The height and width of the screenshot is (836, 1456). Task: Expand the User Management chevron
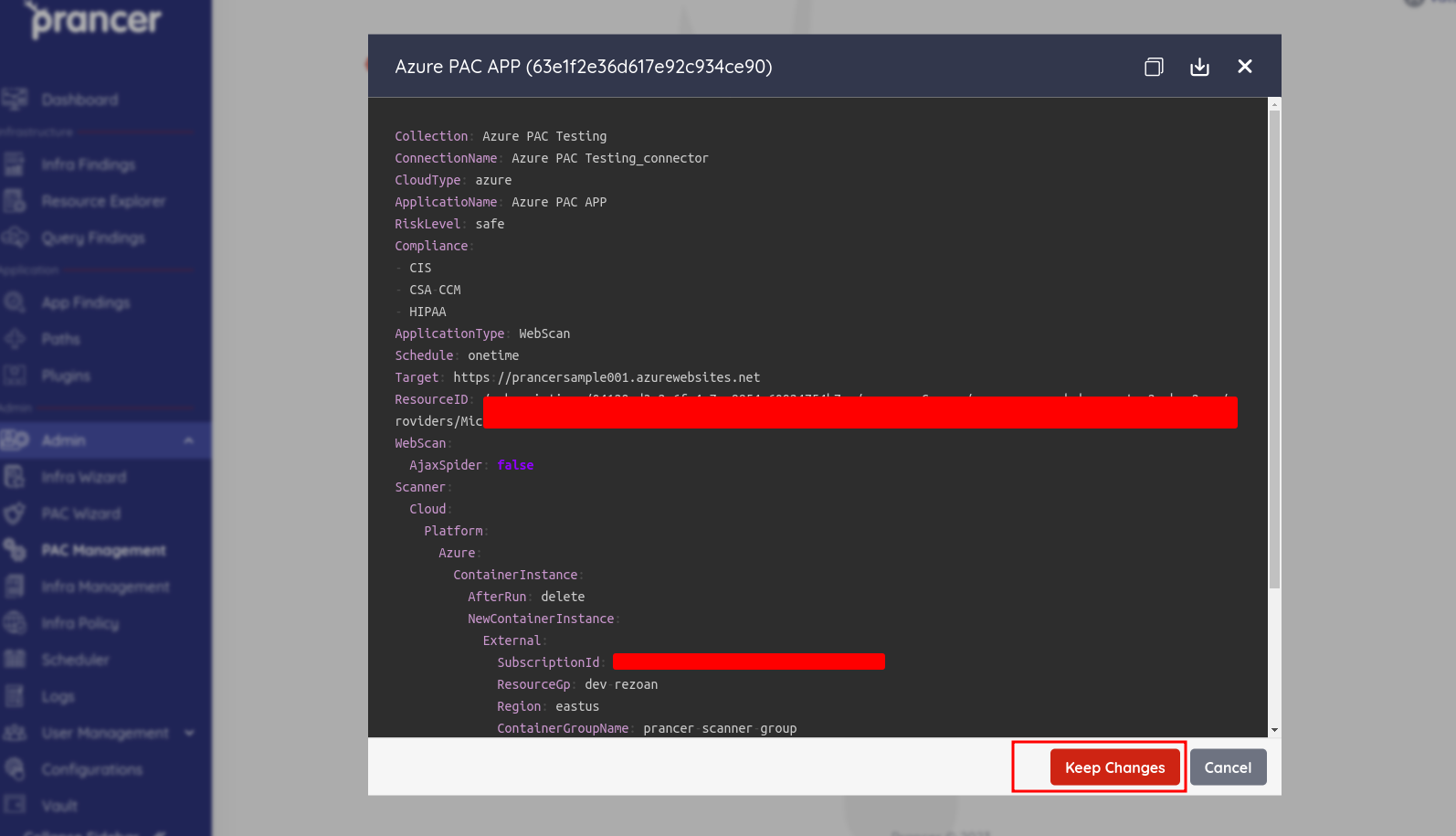tap(189, 733)
